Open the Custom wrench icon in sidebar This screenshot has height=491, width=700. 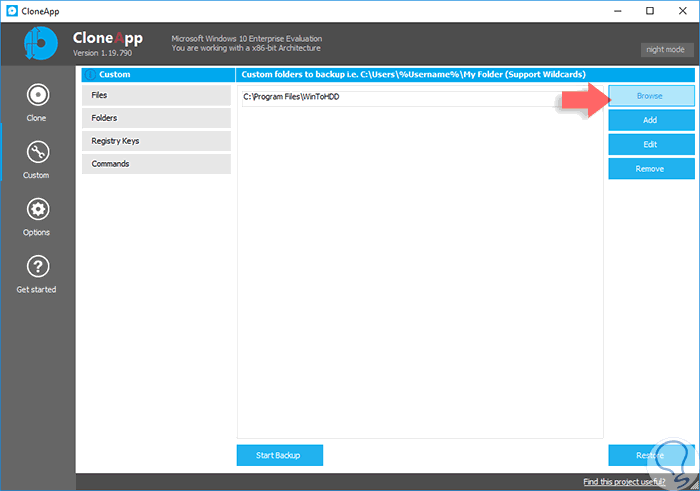[38, 152]
